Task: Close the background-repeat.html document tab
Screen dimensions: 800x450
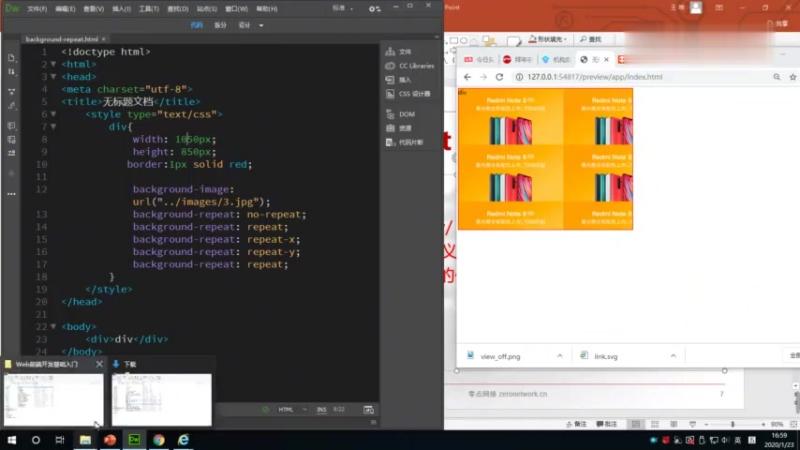Action: [104, 39]
